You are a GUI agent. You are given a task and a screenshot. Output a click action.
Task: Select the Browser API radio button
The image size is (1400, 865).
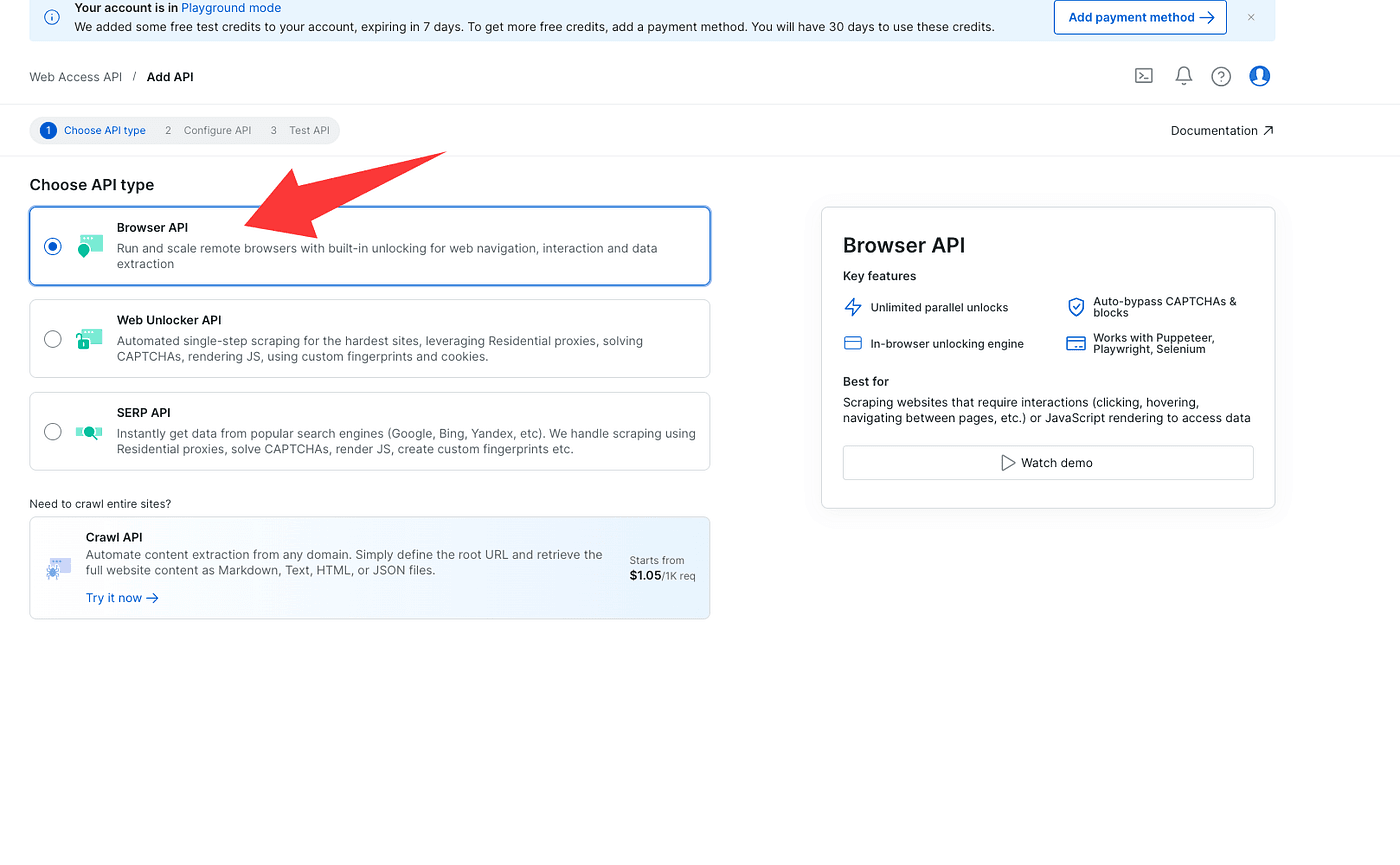pyautogui.click(x=53, y=246)
